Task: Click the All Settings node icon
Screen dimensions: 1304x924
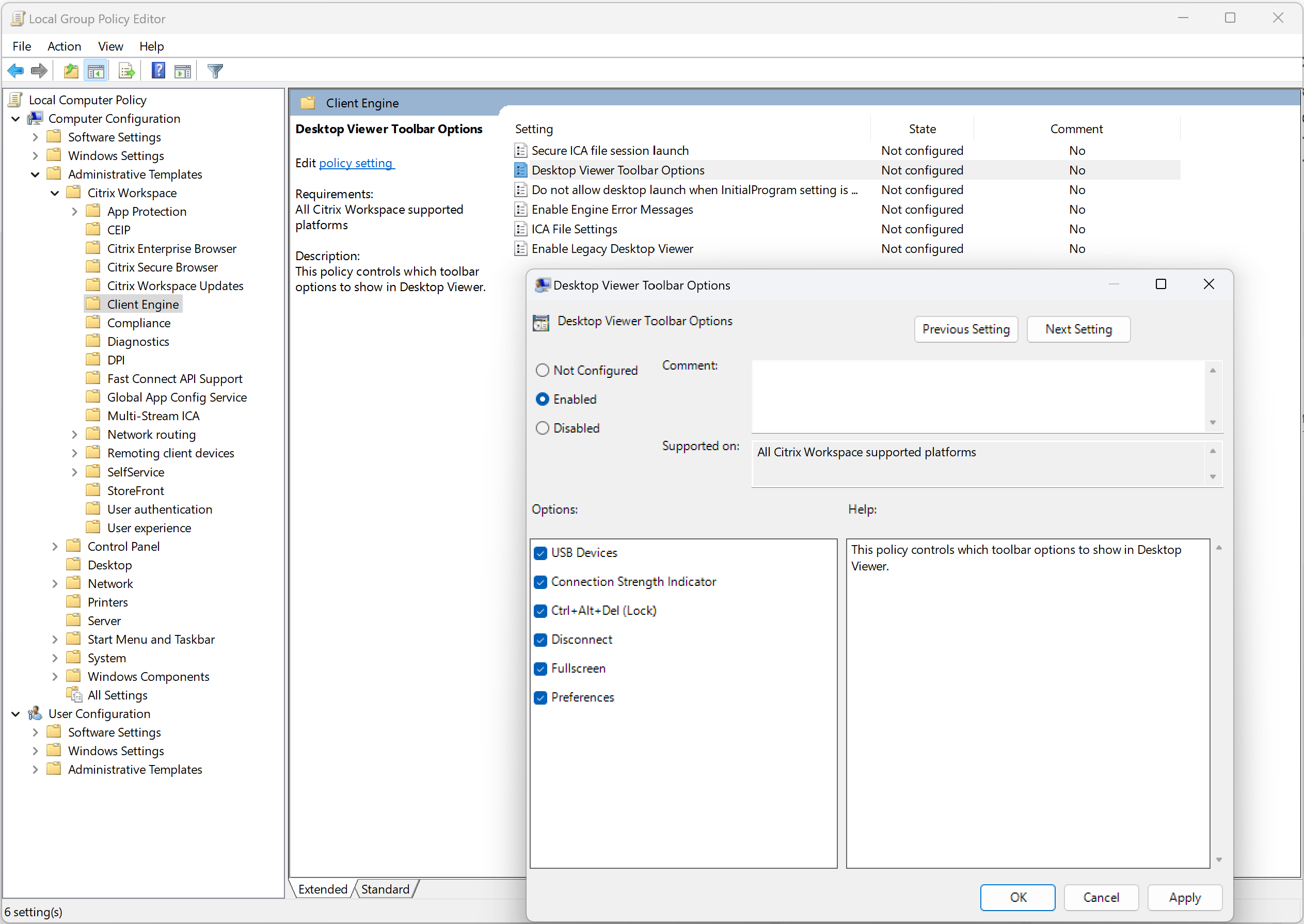Action: tap(74, 695)
